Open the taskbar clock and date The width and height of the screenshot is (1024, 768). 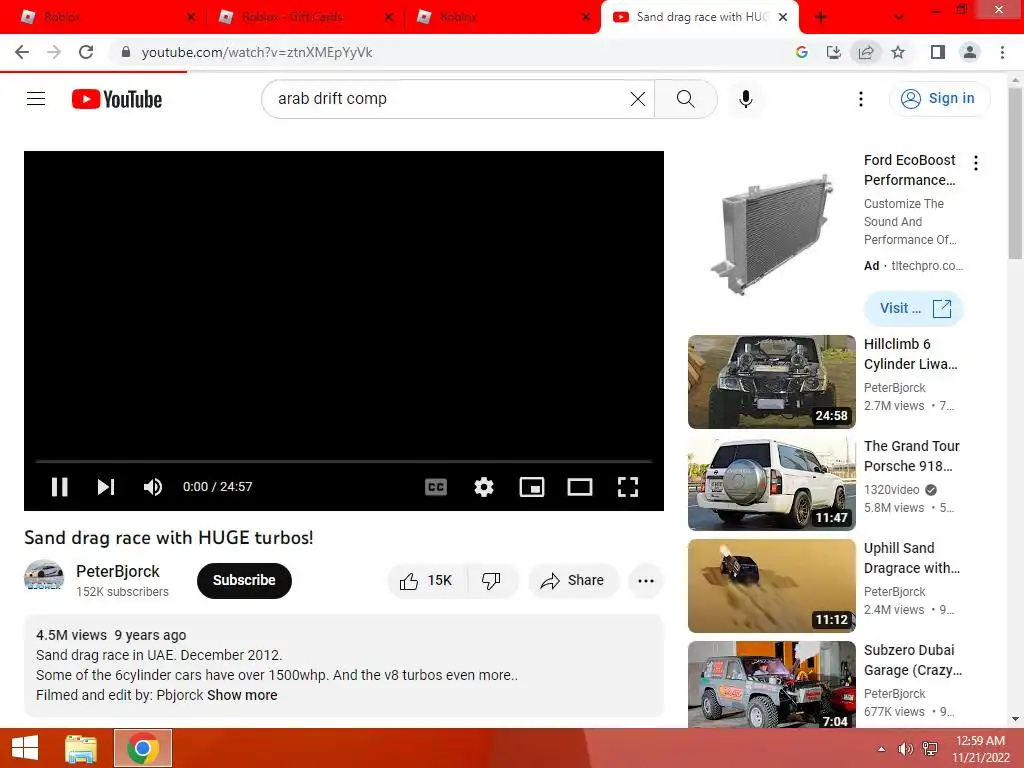tap(980, 749)
